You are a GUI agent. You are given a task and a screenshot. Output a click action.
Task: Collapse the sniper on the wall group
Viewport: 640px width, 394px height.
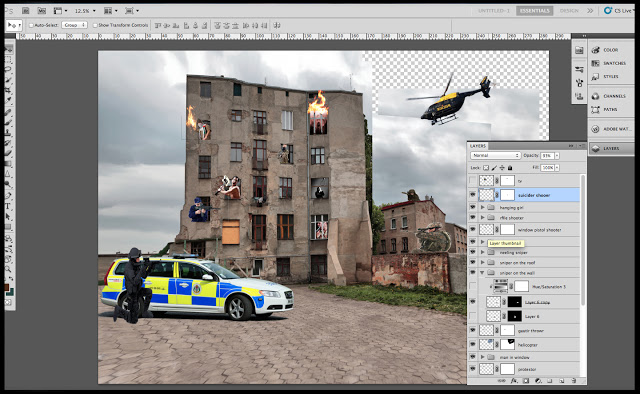[482, 273]
